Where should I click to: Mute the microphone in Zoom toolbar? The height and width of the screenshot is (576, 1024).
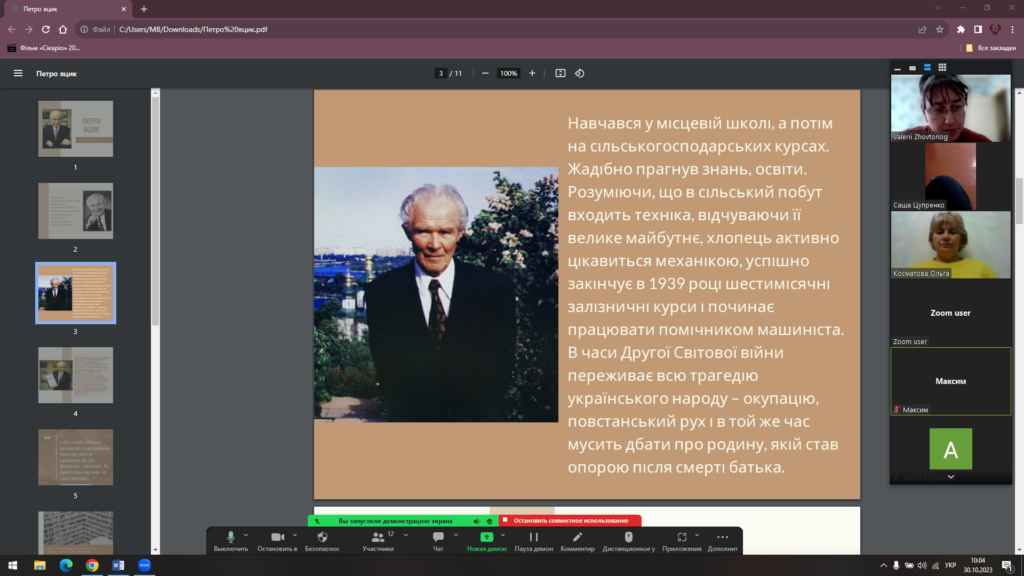230,538
